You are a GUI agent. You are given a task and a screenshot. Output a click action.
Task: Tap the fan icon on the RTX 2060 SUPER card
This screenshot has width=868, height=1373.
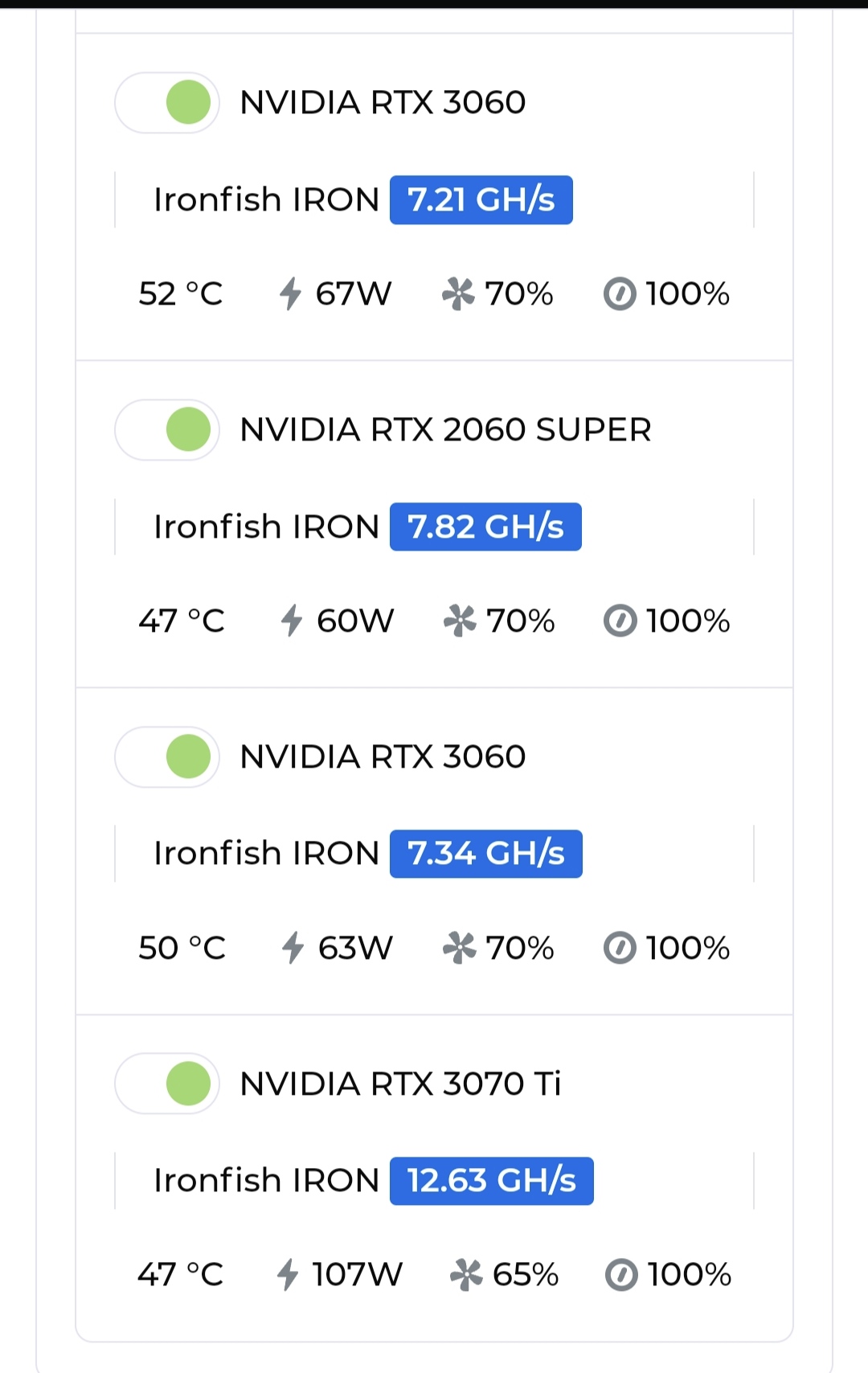460,621
